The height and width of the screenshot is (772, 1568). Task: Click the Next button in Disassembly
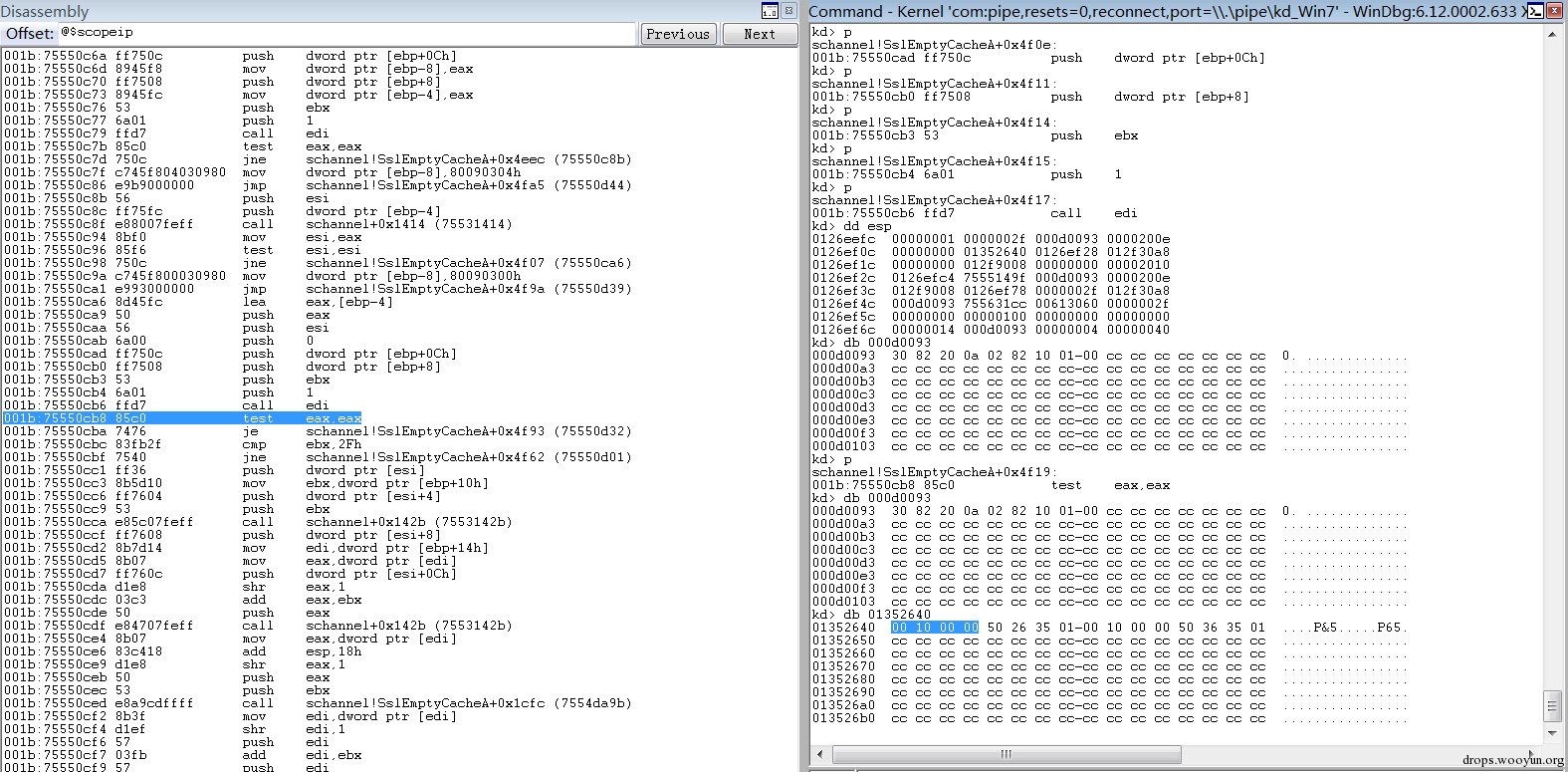(x=760, y=34)
